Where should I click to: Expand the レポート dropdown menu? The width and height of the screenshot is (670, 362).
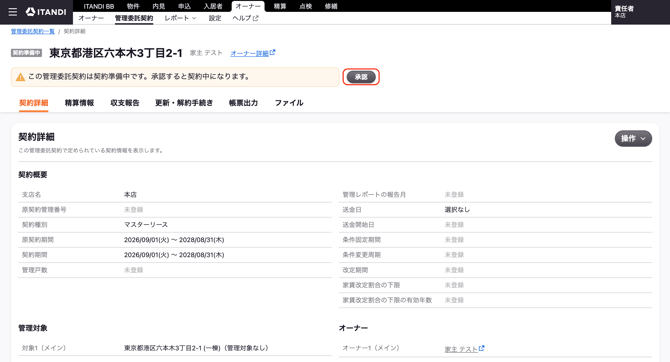tap(180, 18)
